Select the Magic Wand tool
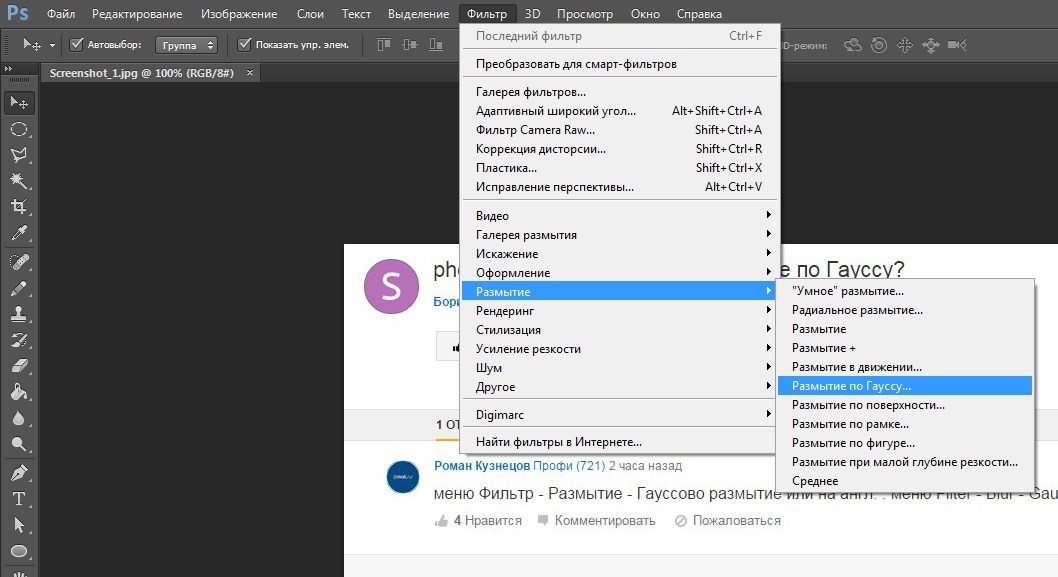 coord(19,180)
